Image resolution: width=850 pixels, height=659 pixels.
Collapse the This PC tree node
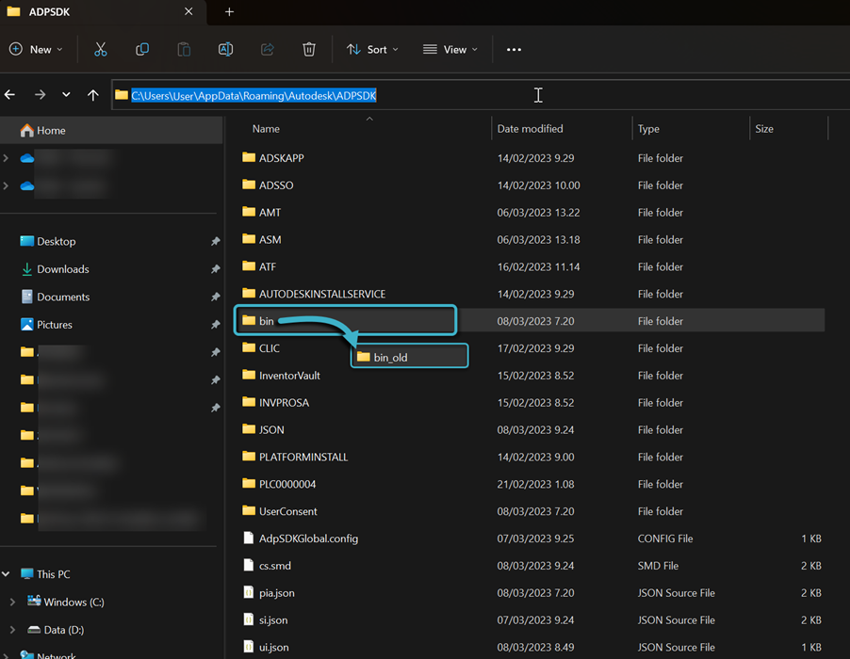tap(6, 574)
